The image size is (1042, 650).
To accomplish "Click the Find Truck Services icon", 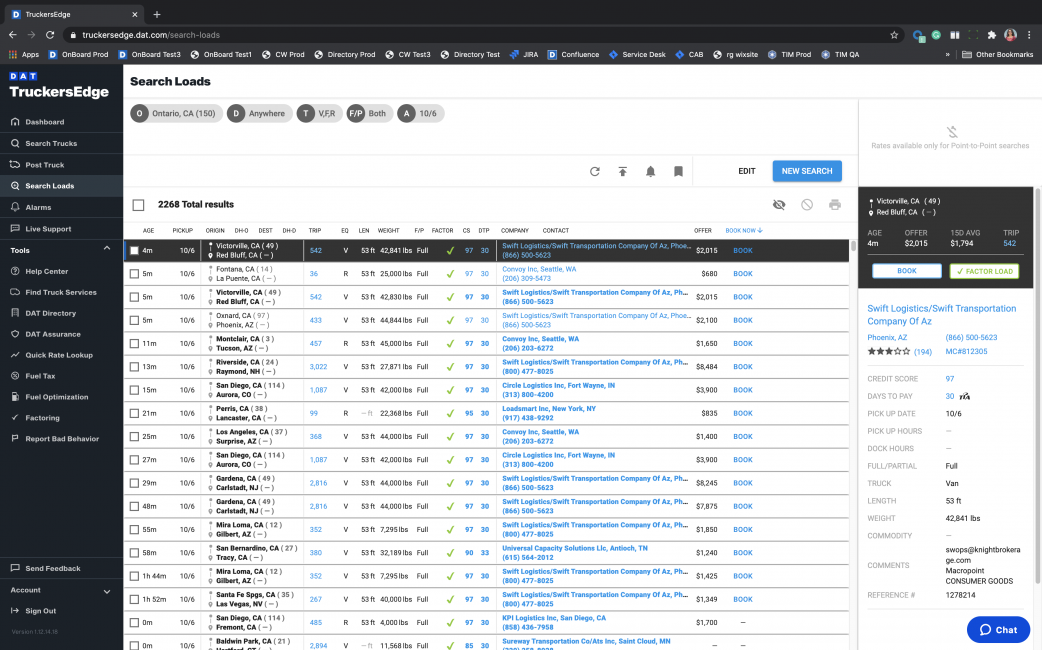I will (x=15, y=292).
